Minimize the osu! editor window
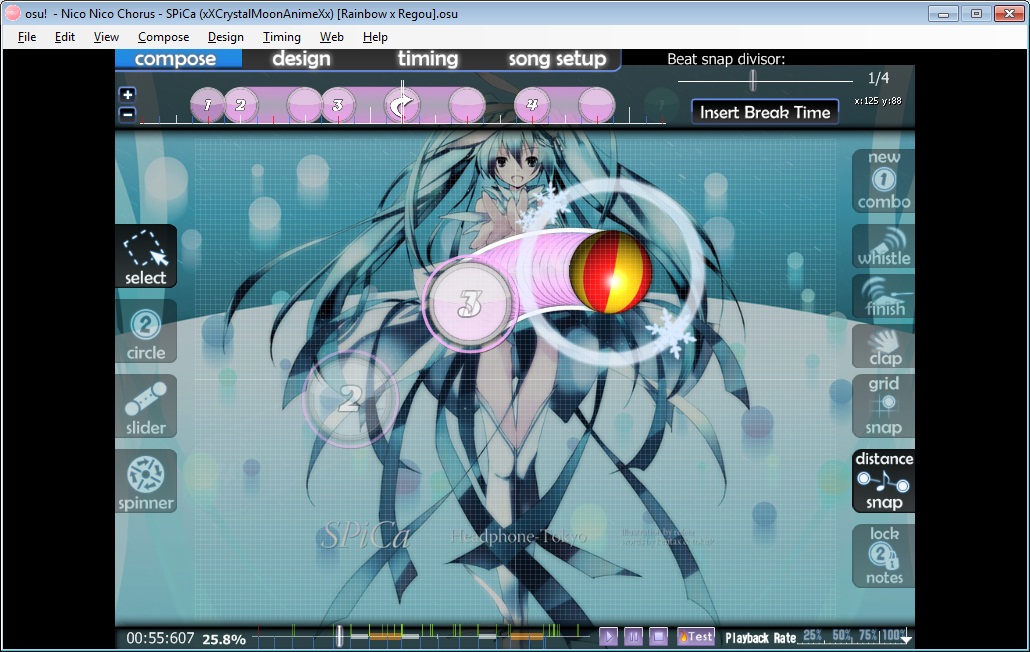The width and height of the screenshot is (1030, 652). [x=943, y=13]
